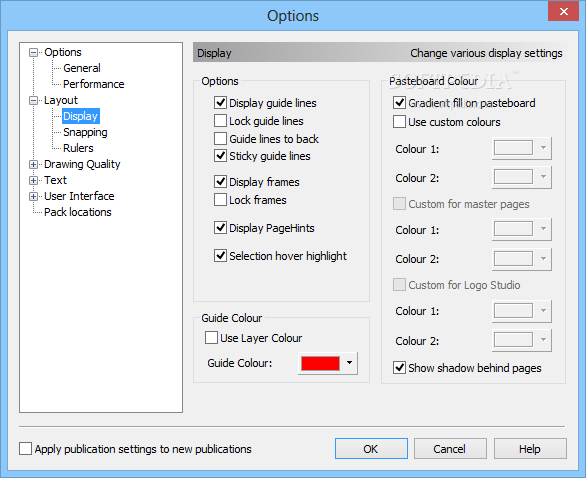Close the Options dialog window
Viewport: 586px width, 478px height.
(563, 11)
